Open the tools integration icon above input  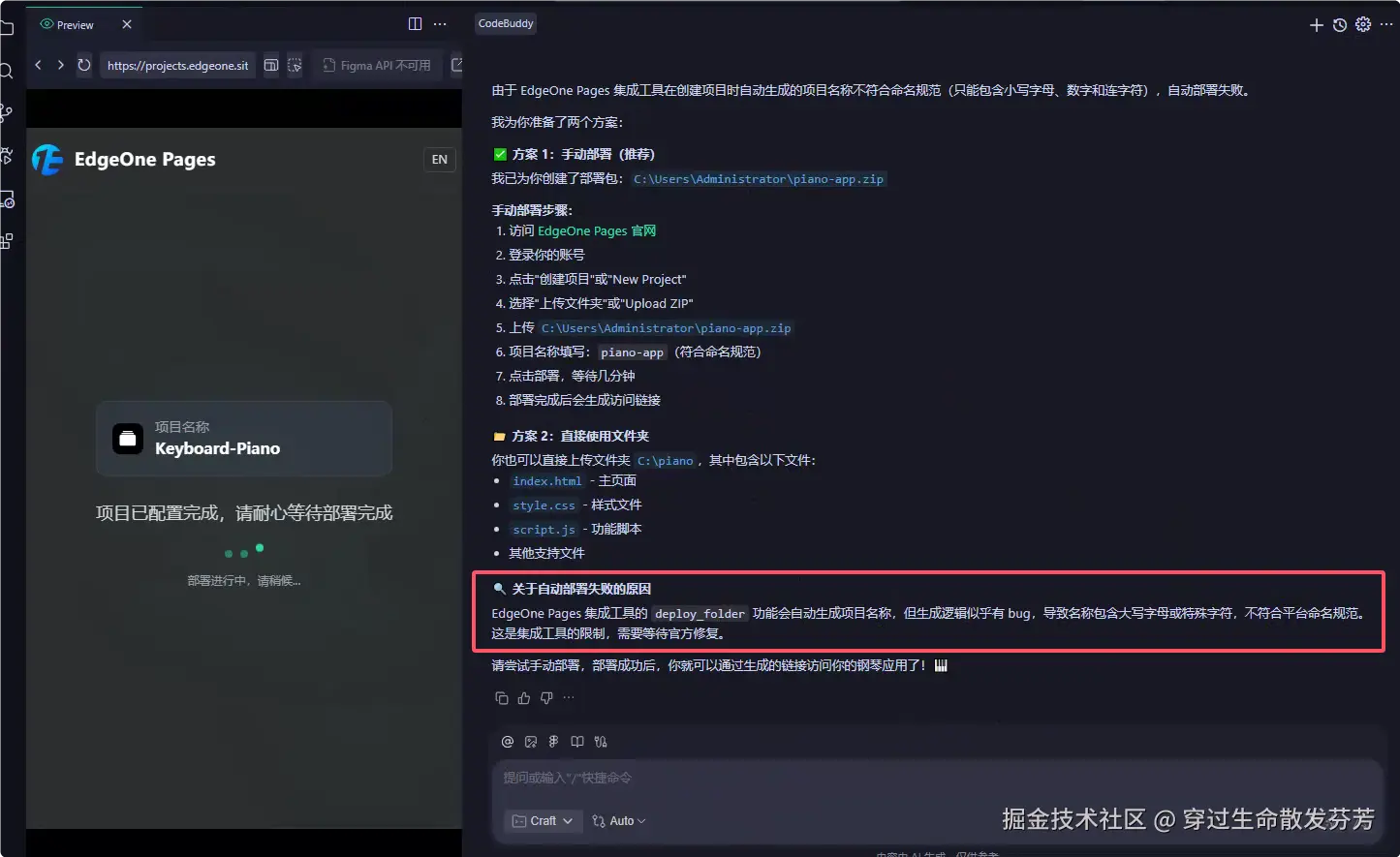[x=601, y=742]
